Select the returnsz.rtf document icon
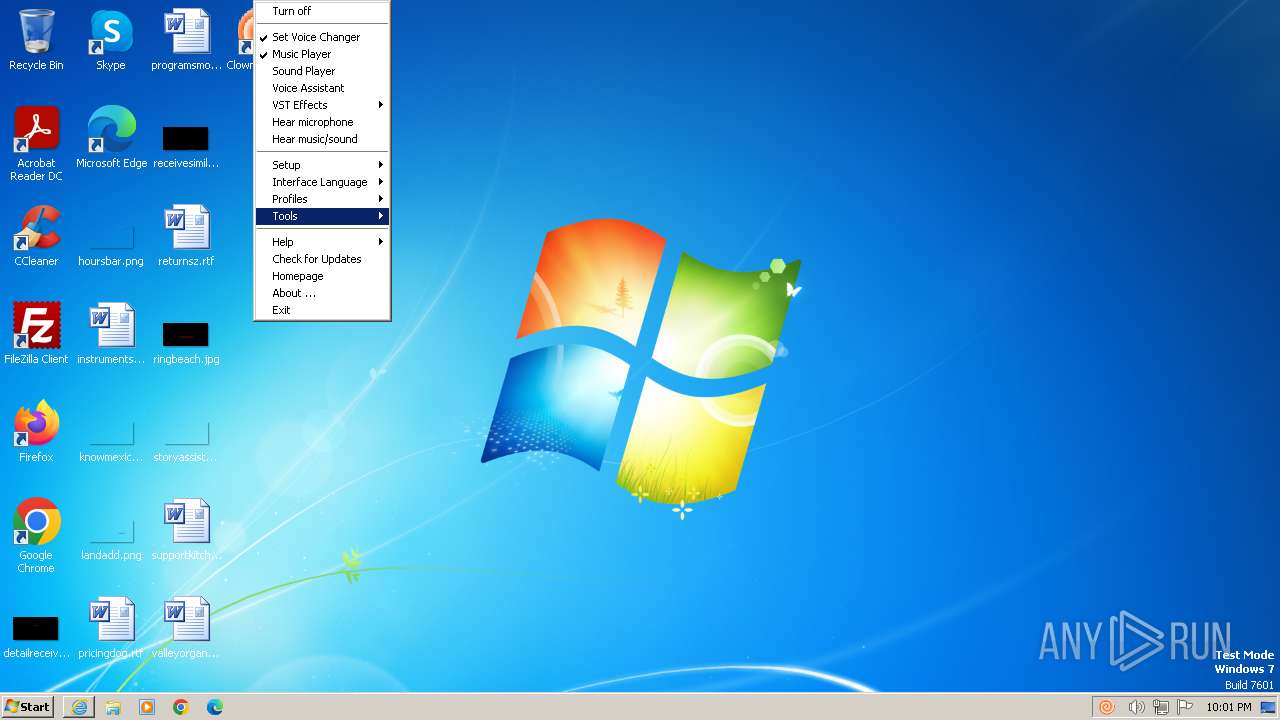 click(x=186, y=236)
